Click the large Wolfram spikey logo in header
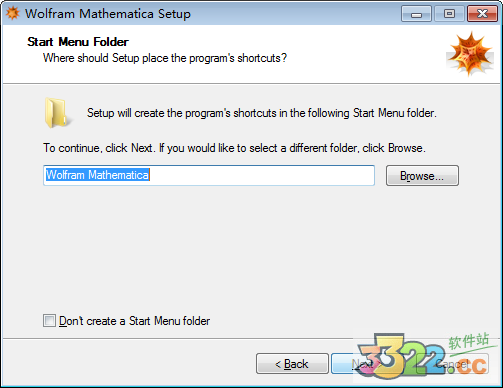This screenshot has height=388, width=503. point(470,54)
